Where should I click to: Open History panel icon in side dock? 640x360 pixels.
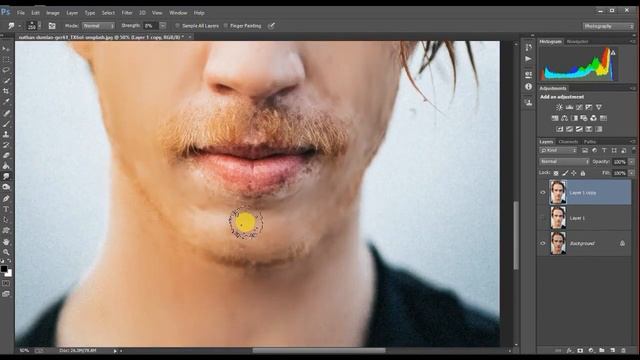tap(529, 47)
